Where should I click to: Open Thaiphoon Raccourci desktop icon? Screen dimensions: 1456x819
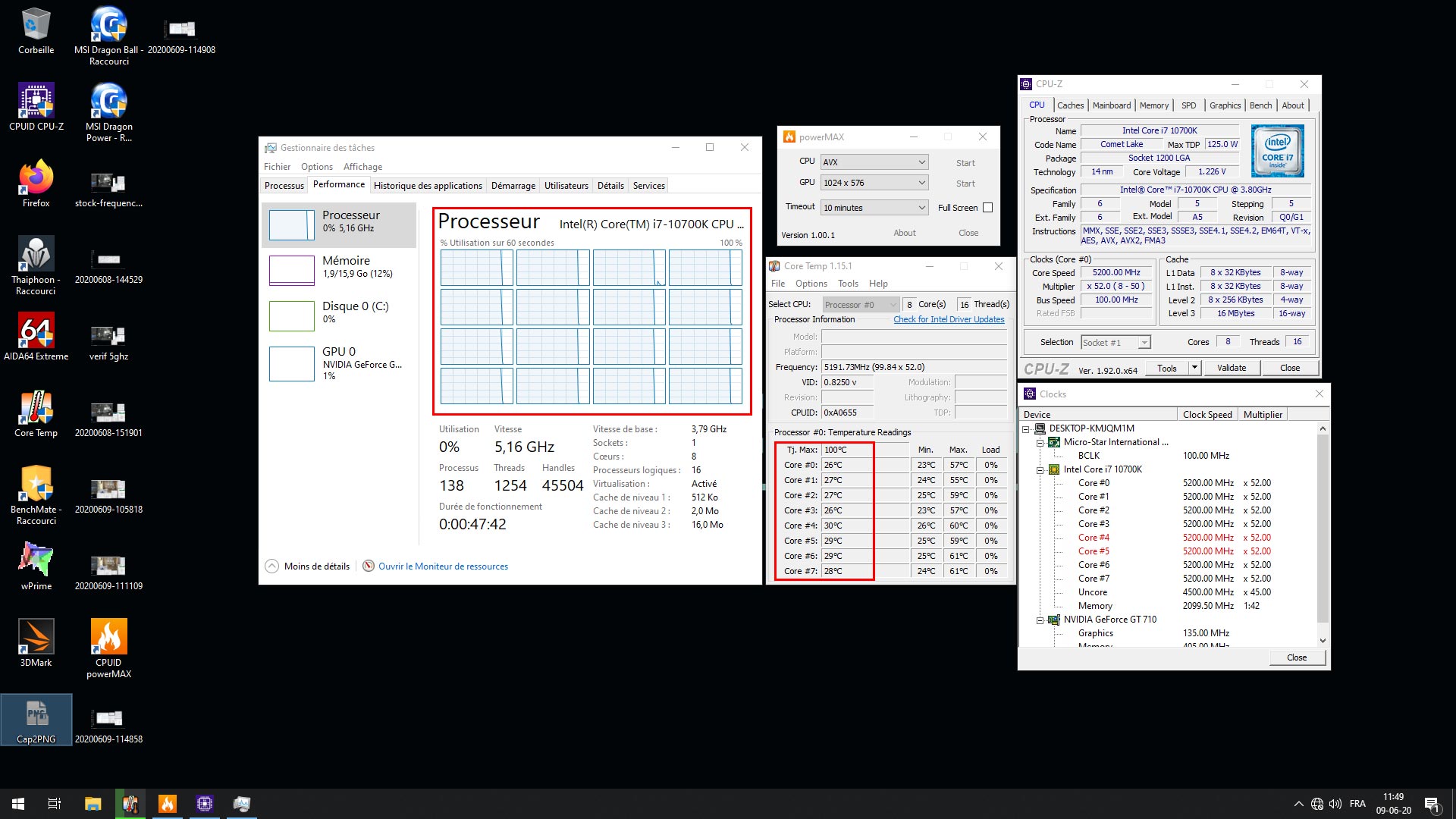(x=36, y=265)
